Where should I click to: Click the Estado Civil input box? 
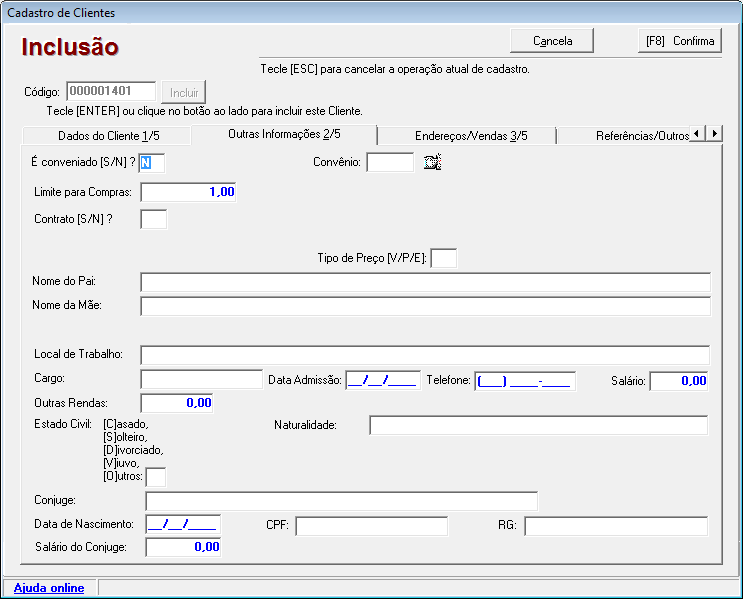point(156,477)
